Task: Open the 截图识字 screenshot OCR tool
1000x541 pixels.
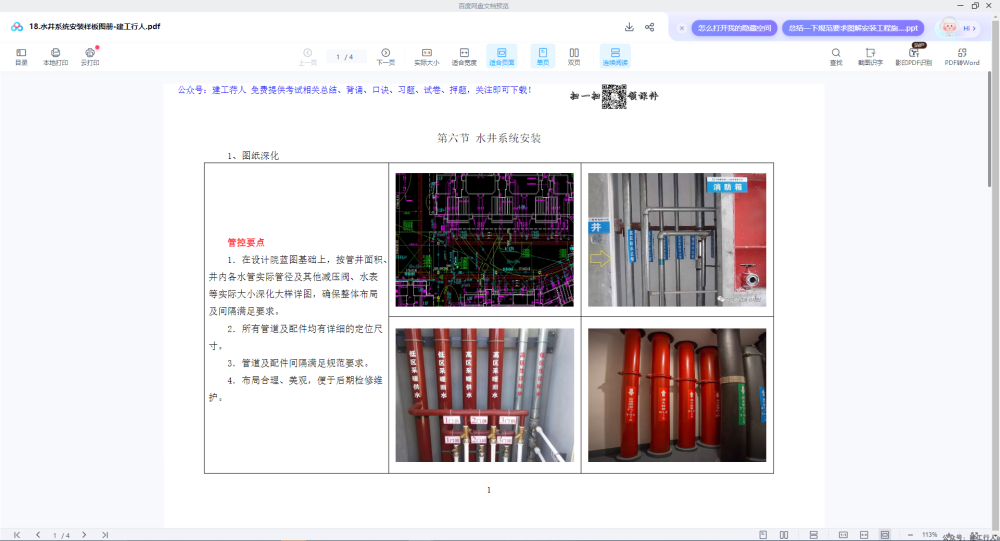Action: tap(870, 56)
